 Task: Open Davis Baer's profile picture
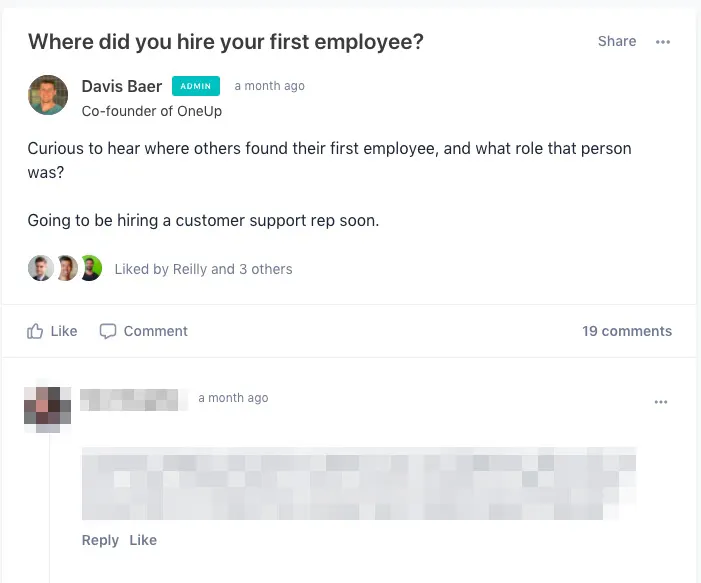click(48, 95)
